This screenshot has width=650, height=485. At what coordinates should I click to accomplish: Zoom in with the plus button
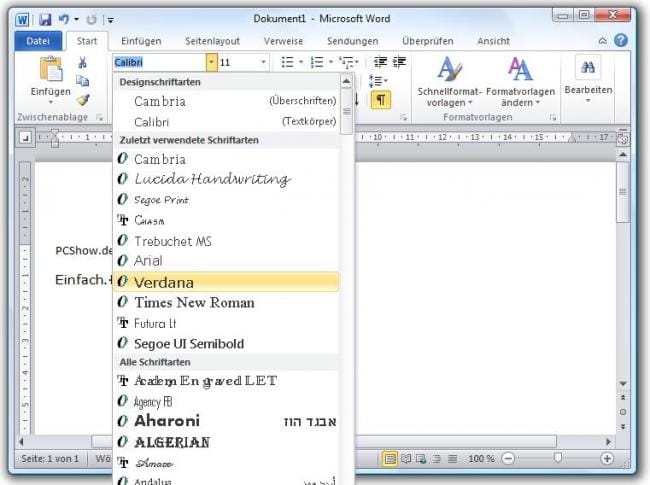(607, 458)
